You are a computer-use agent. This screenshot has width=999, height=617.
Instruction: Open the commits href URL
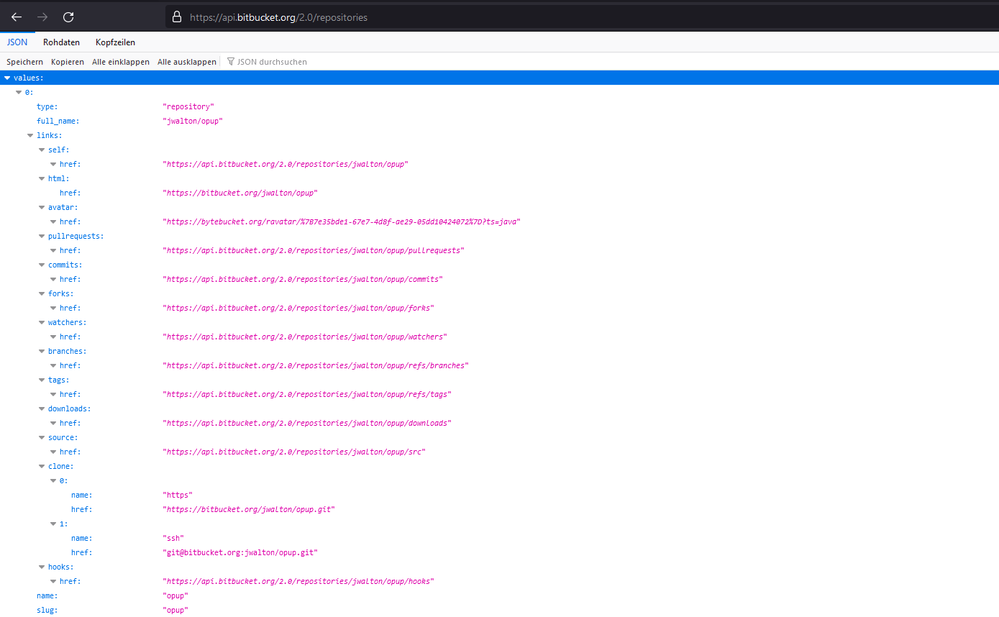(303, 279)
